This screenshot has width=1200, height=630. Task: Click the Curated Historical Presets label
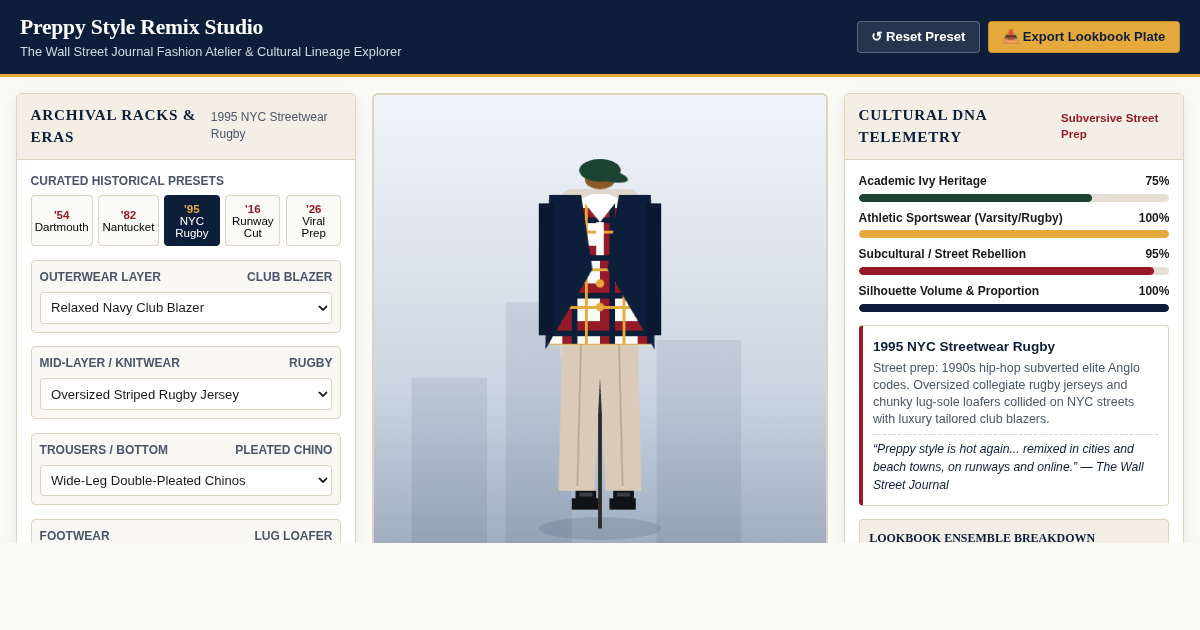click(127, 181)
